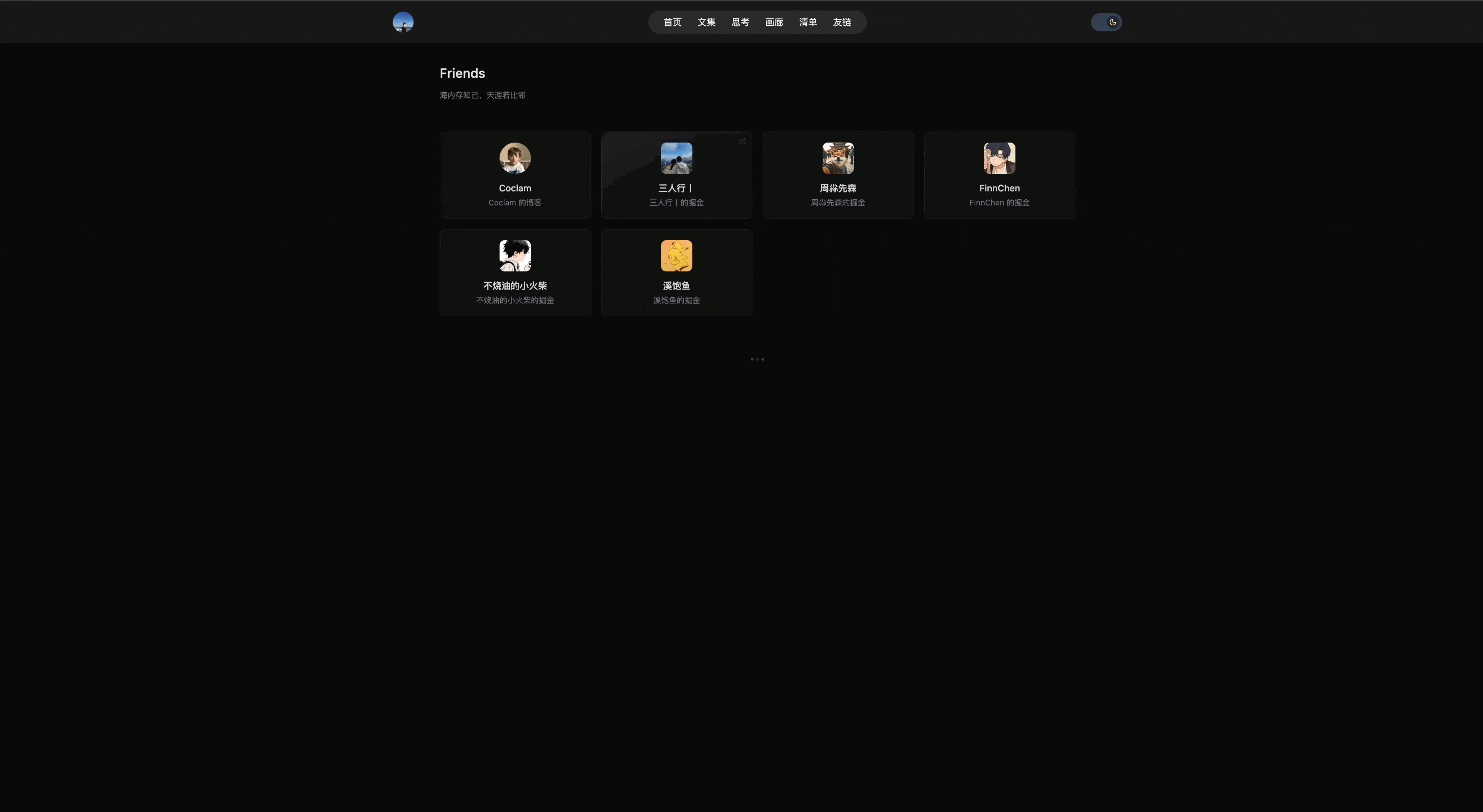Click the fox avatar of 周焱先森
Screen dimensions: 1483x812
click(838, 158)
